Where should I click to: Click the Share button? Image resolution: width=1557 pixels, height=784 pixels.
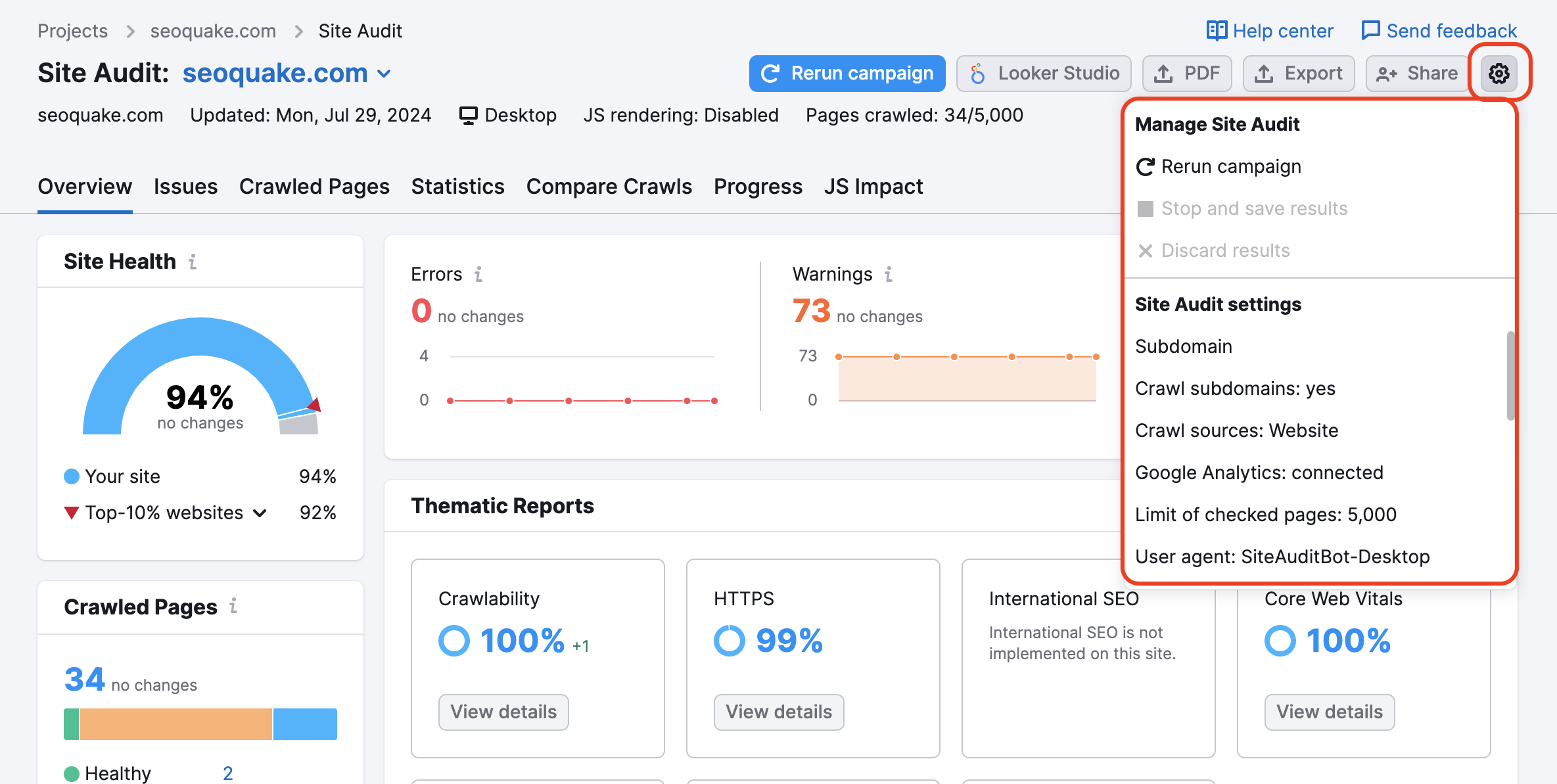pyautogui.click(x=1417, y=73)
